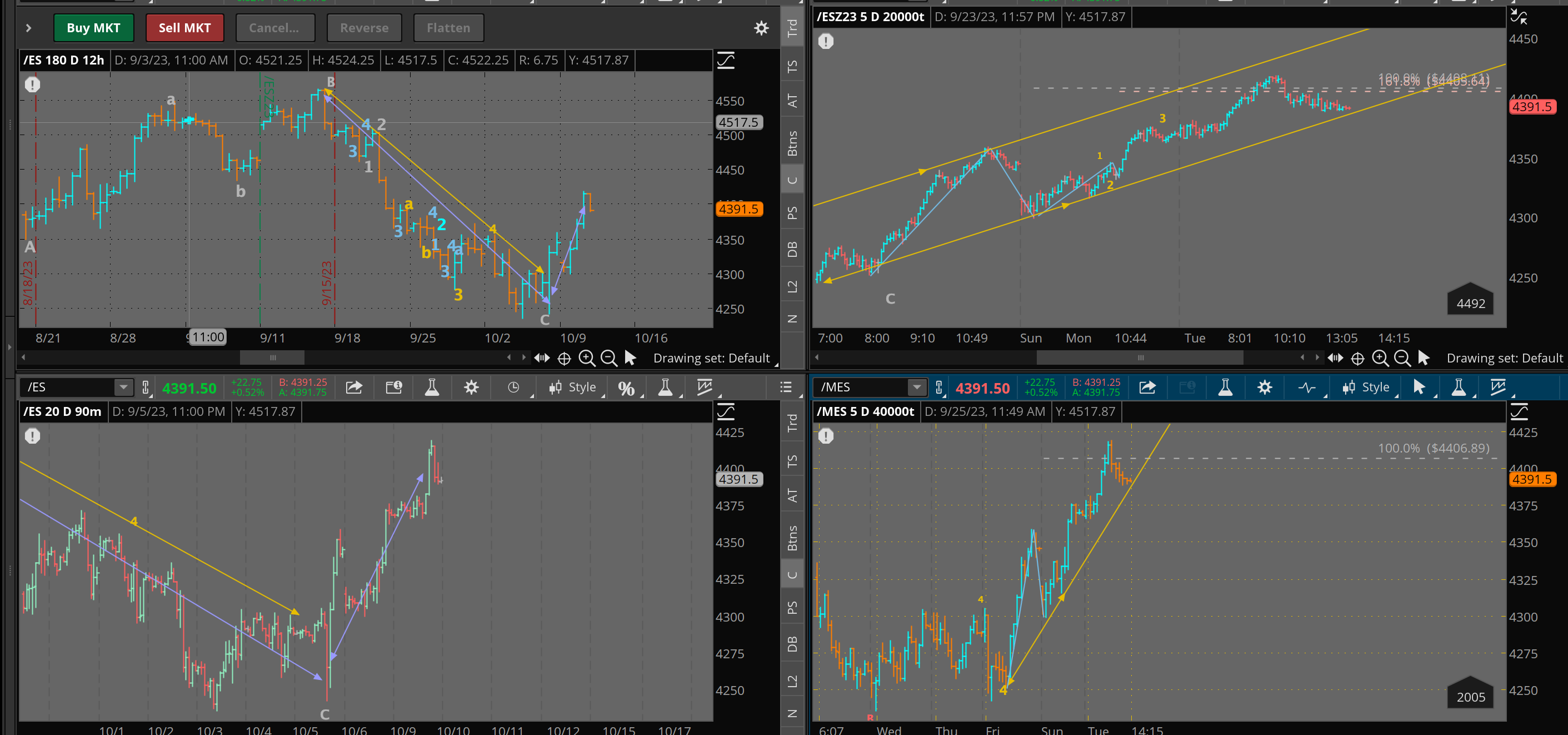Viewport: 1568px width, 735px height.
Task: Open the /MES symbol dropdown arrow
Action: click(917, 388)
